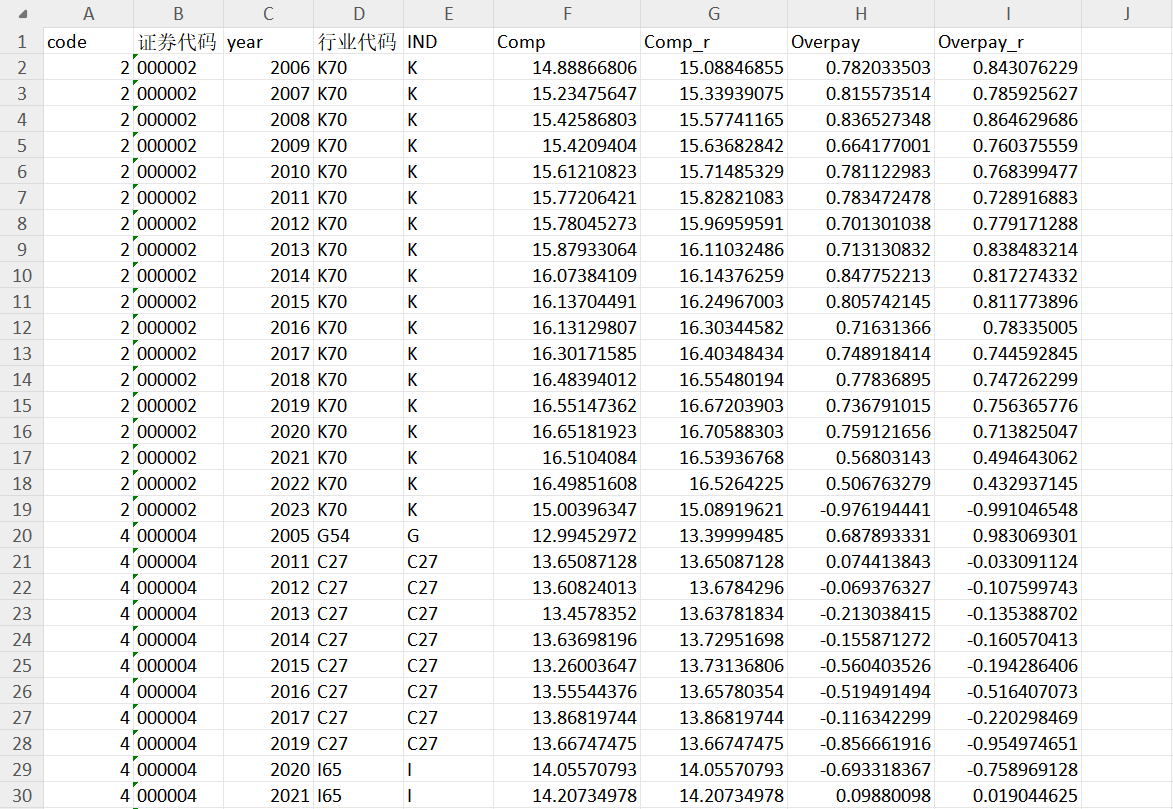Select row 30 header
Image resolution: width=1173 pixels, height=809 pixels.
click(x=22, y=796)
